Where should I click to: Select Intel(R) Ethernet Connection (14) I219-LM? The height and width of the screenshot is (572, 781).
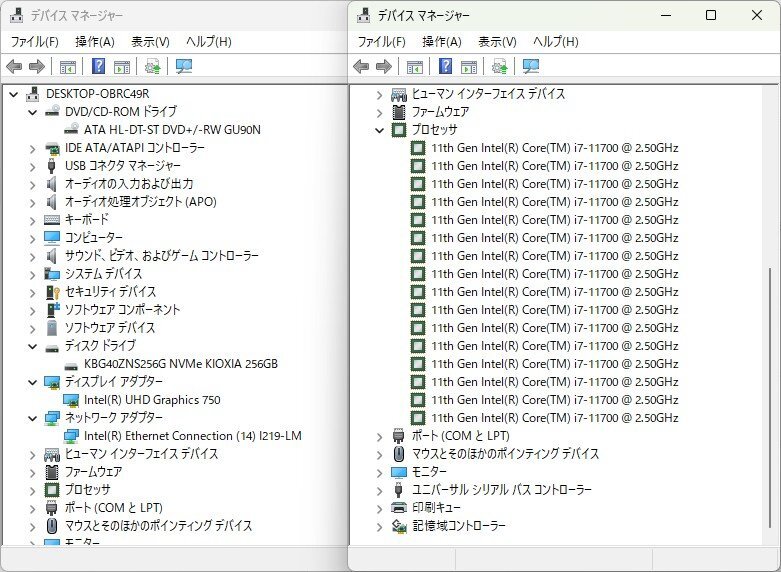(193, 436)
